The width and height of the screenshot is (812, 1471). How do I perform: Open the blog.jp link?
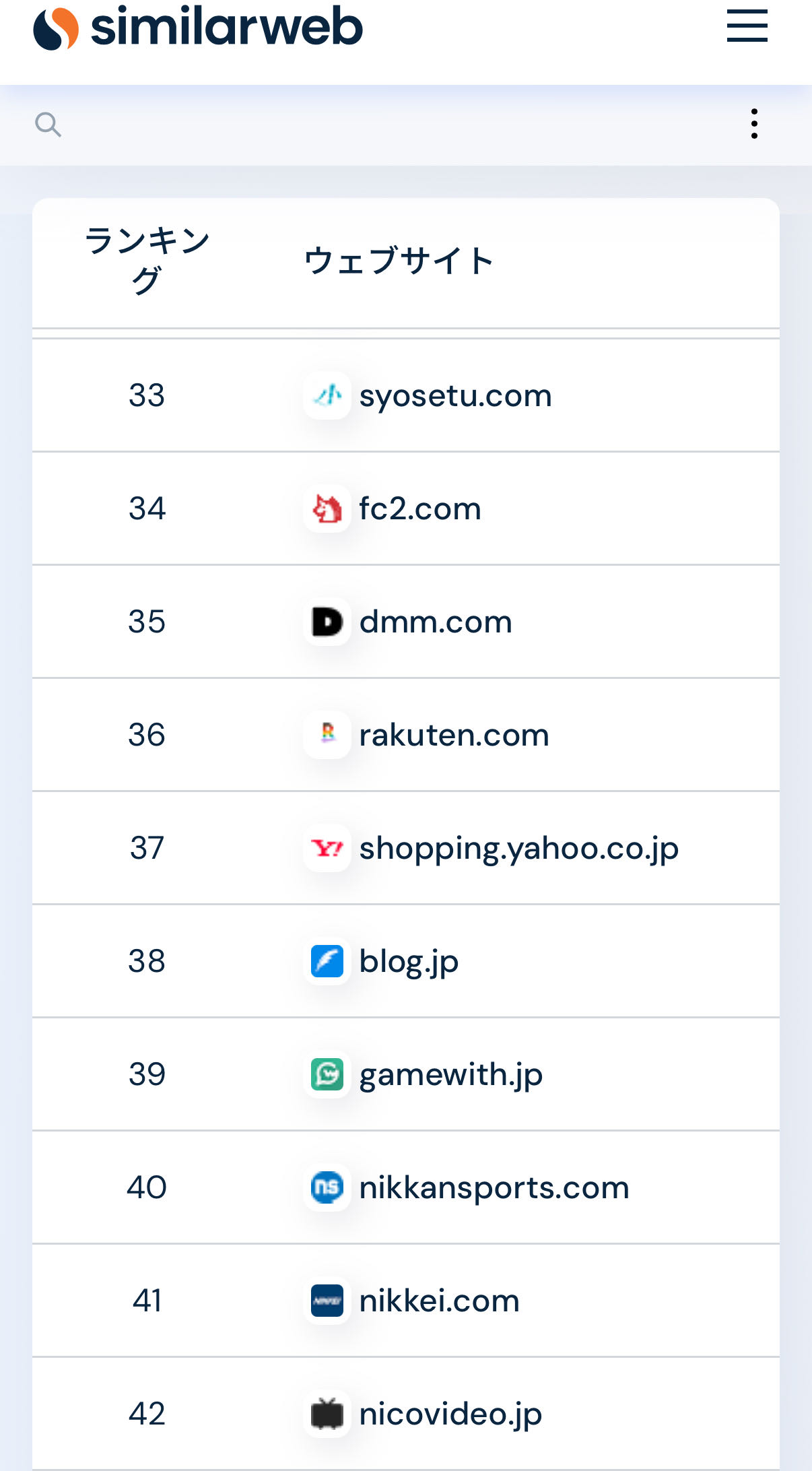tap(409, 961)
